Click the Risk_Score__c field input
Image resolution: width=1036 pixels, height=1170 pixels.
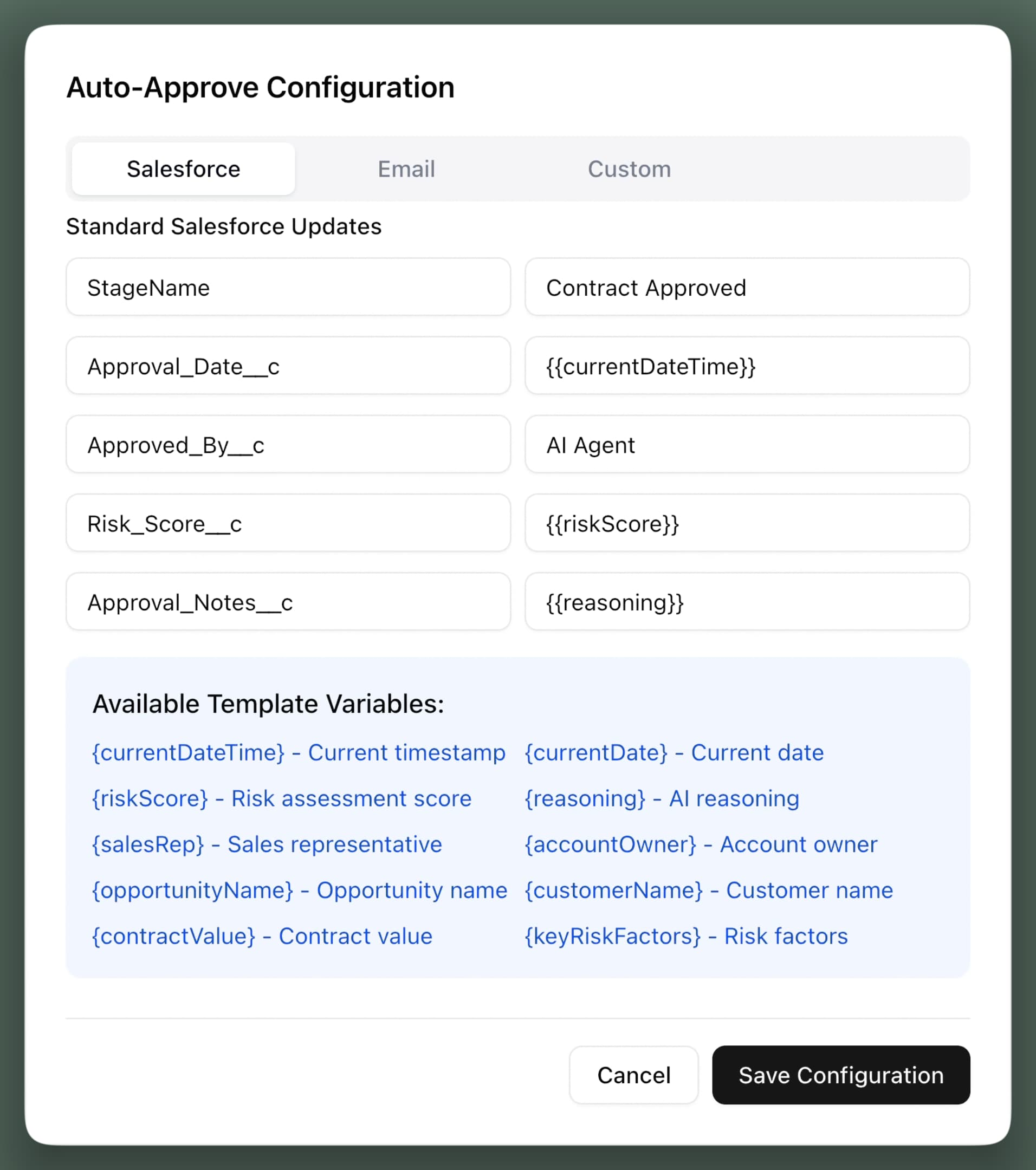tap(288, 523)
